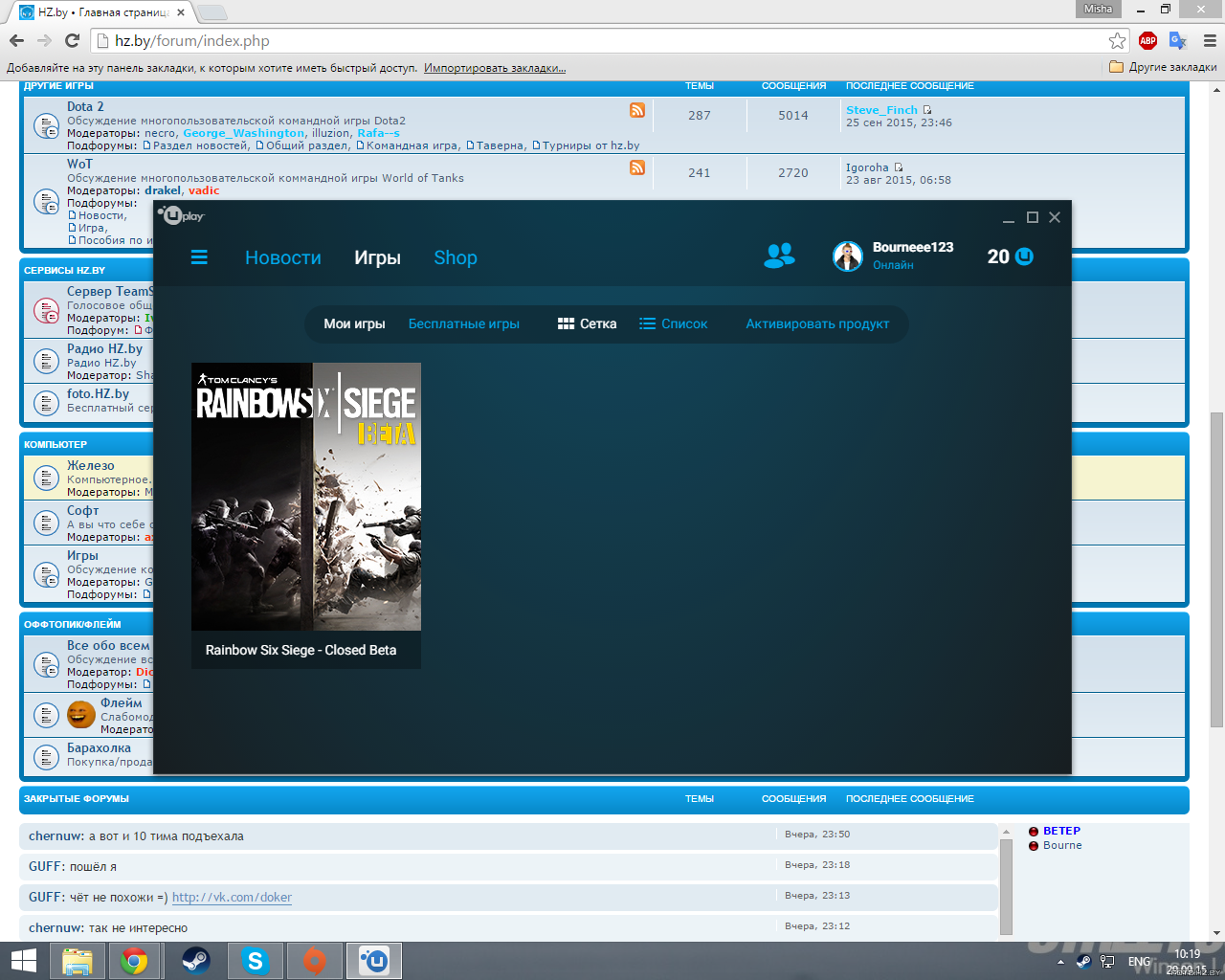
Task: Open the AdBlock Plus extension icon
Action: pyautogui.click(x=1148, y=40)
